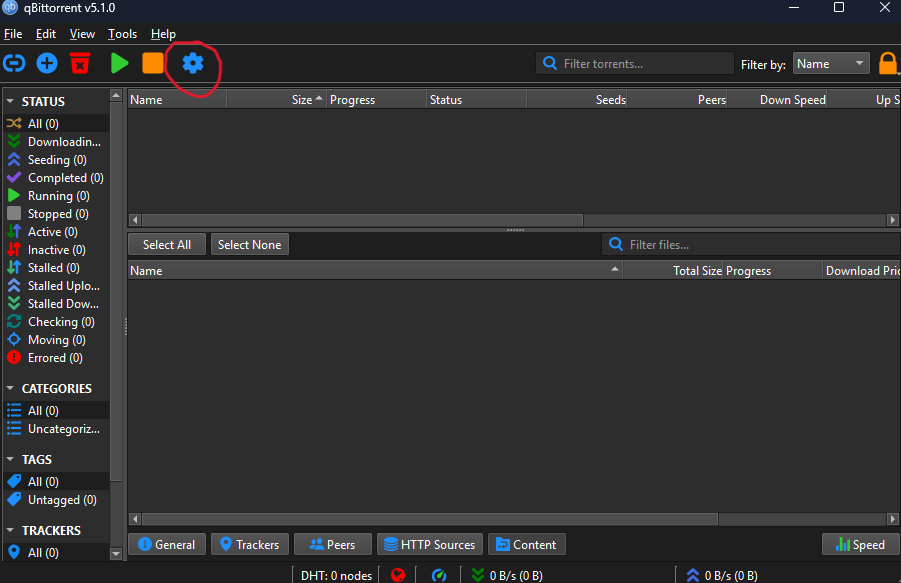Open the Speed graph tab
This screenshot has width=901, height=583.
click(x=861, y=544)
